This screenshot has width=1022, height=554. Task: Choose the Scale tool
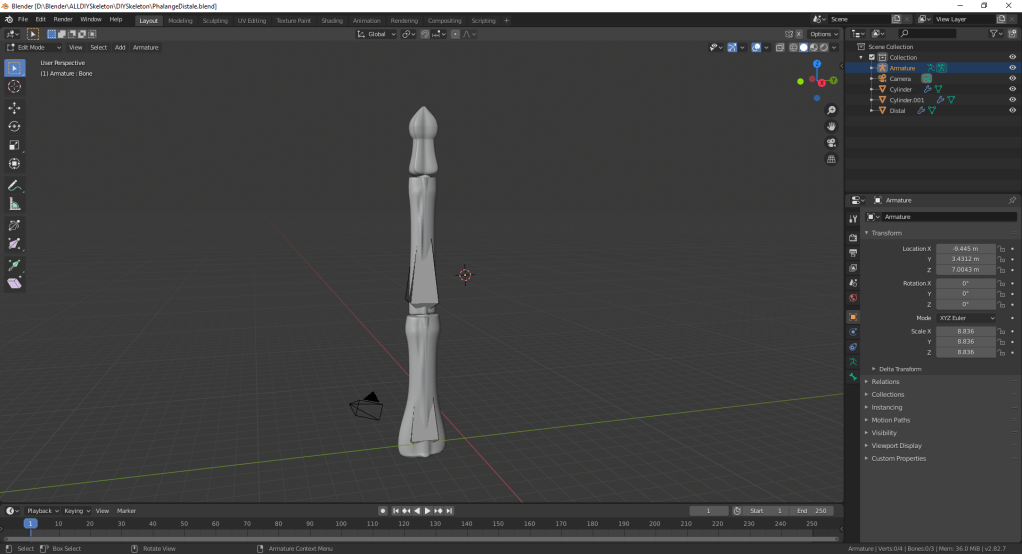coord(15,145)
